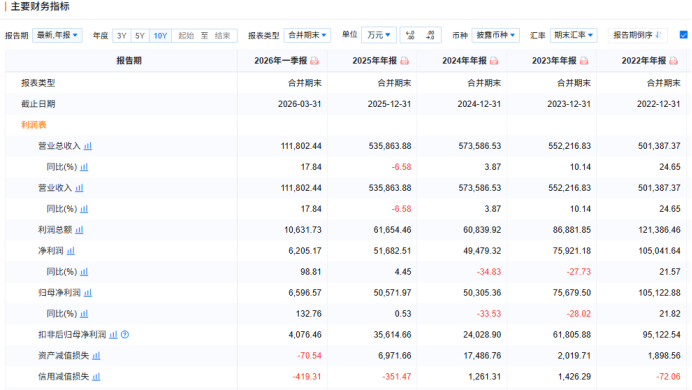Open PDF icon for 2025年年报
This screenshot has width=692, height=390.
point(404,61)
